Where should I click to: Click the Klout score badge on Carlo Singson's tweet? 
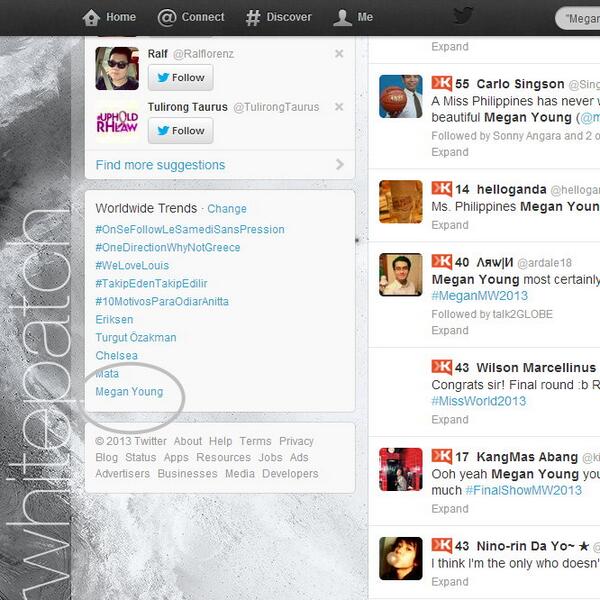tap(442, 83)
